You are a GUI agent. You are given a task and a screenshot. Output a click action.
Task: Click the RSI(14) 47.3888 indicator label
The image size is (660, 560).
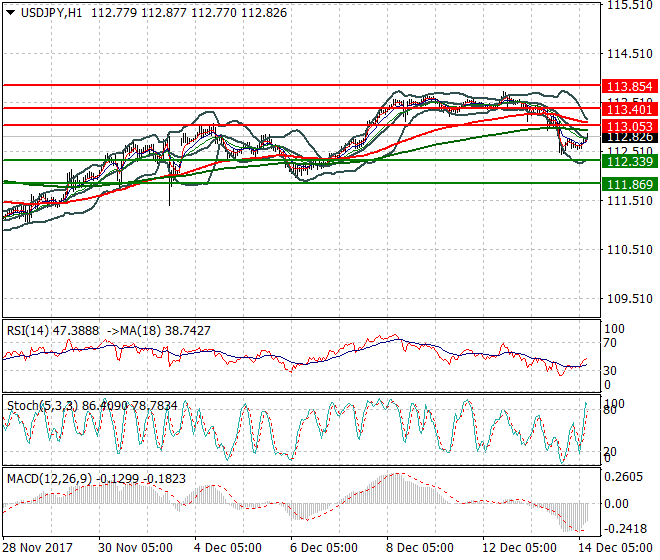click(x=53, y=331)
